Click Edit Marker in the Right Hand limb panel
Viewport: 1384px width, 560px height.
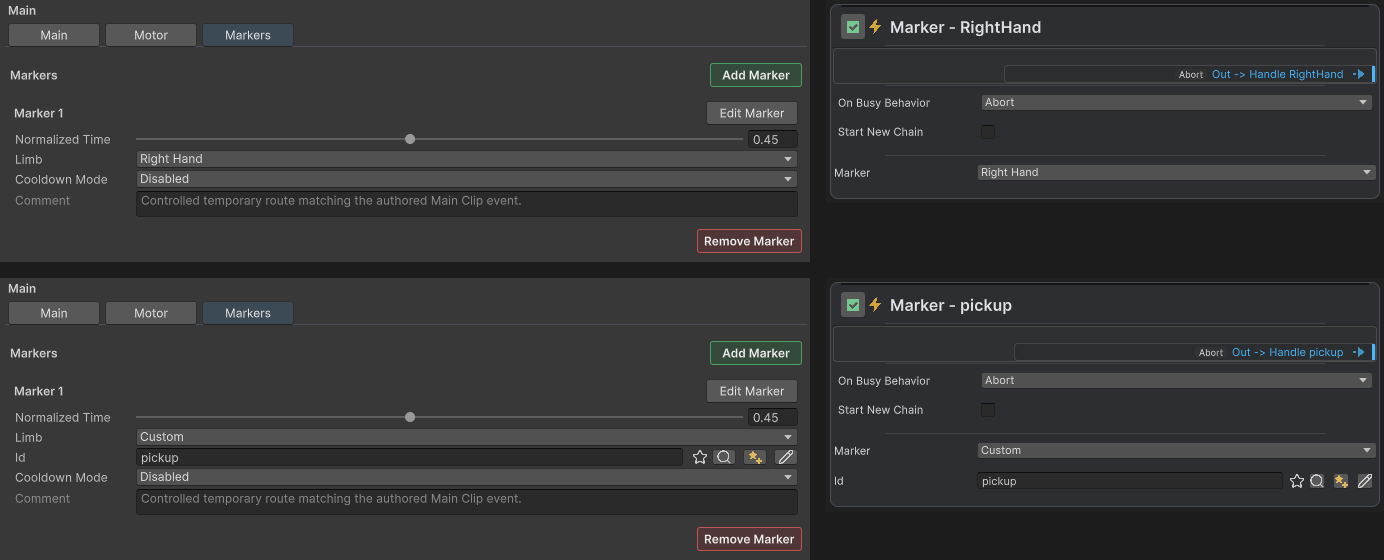[x=752, y=113]
